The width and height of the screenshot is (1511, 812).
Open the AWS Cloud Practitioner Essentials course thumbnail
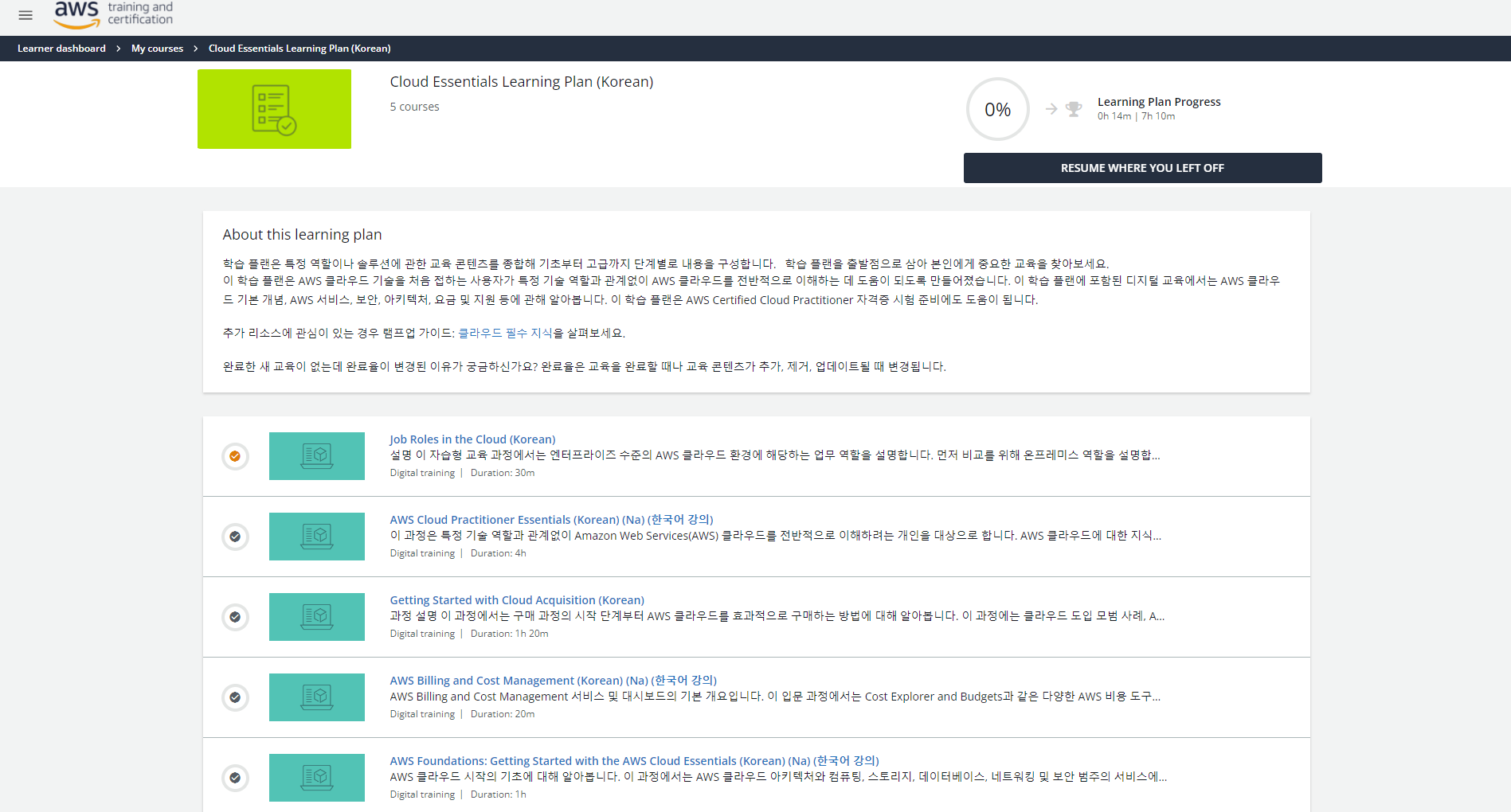pos(317,537)
